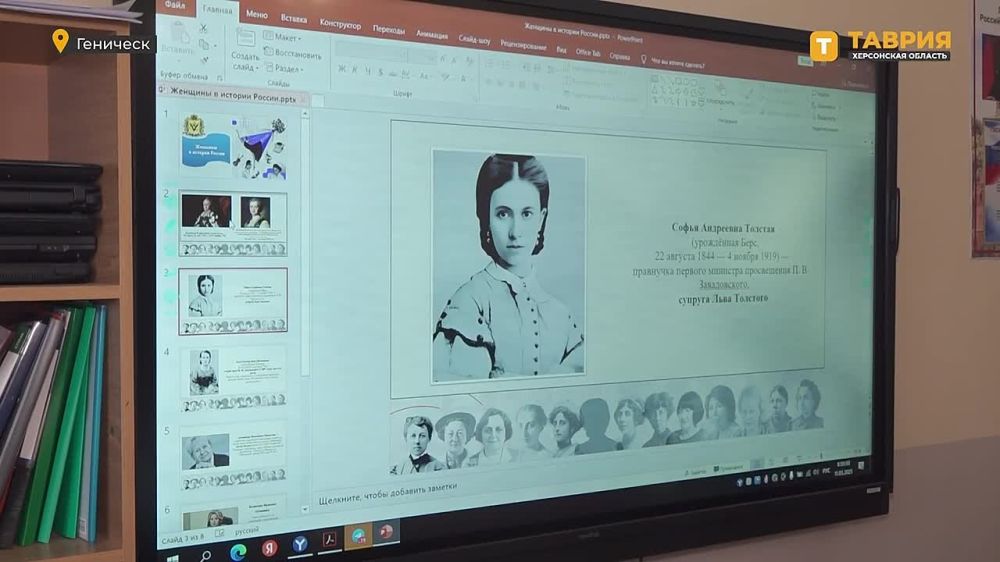Expand the Макет layout dropdown

(285, 37)
